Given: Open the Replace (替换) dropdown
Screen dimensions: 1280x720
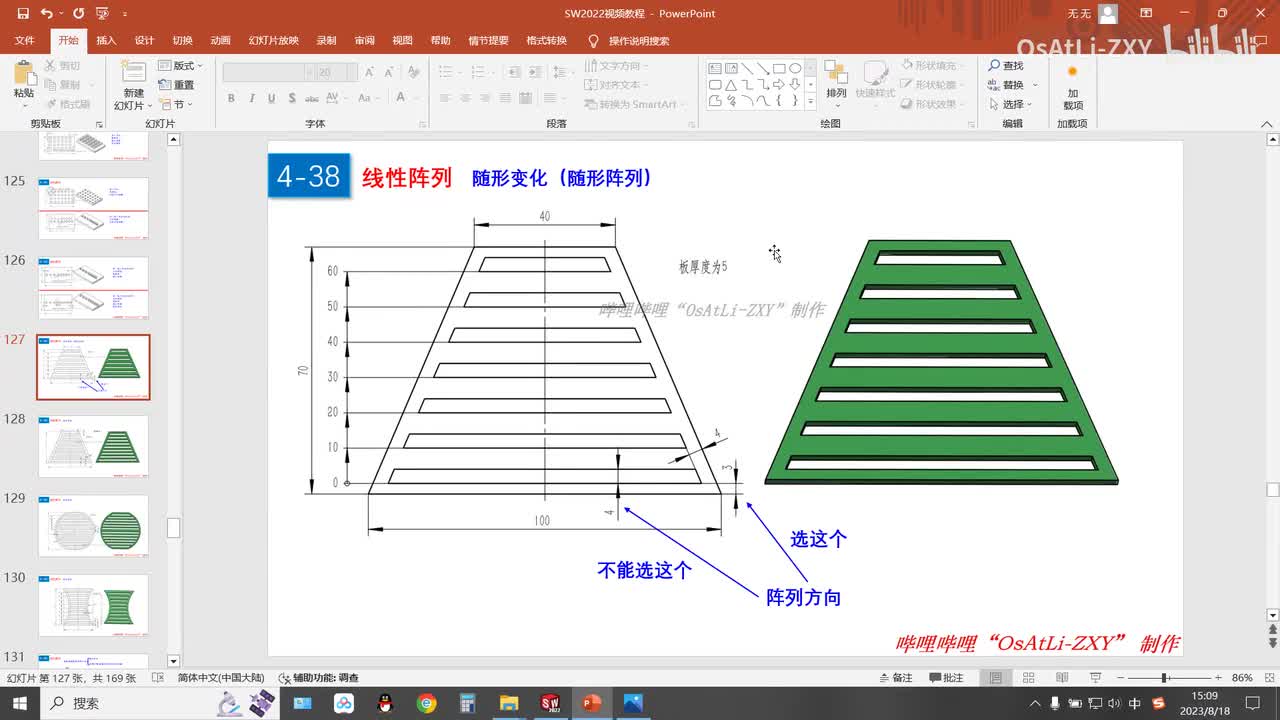Looking at the screenshot, I should (1012, 85).
